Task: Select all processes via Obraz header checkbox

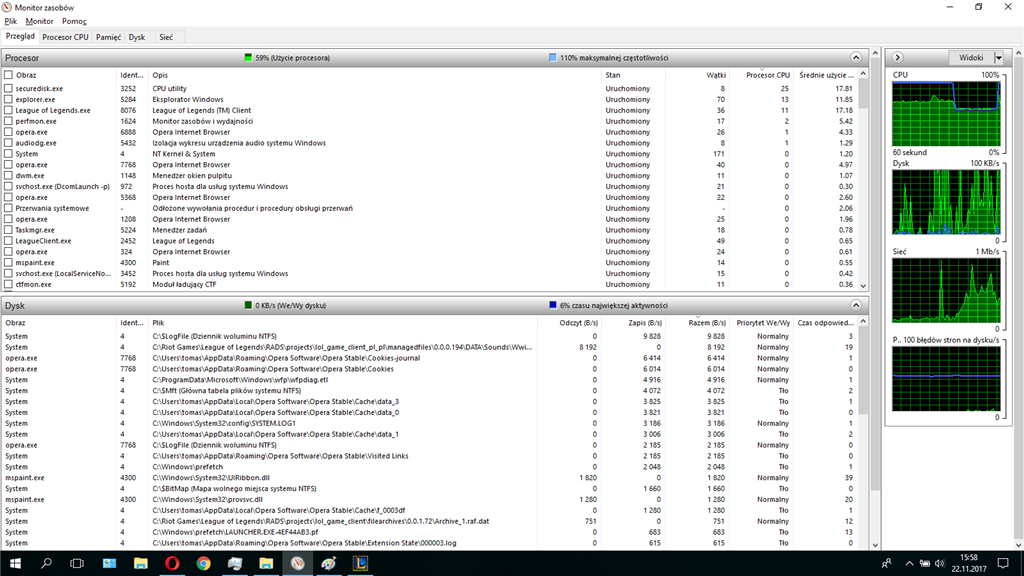Action: click(x=8, y=75)
